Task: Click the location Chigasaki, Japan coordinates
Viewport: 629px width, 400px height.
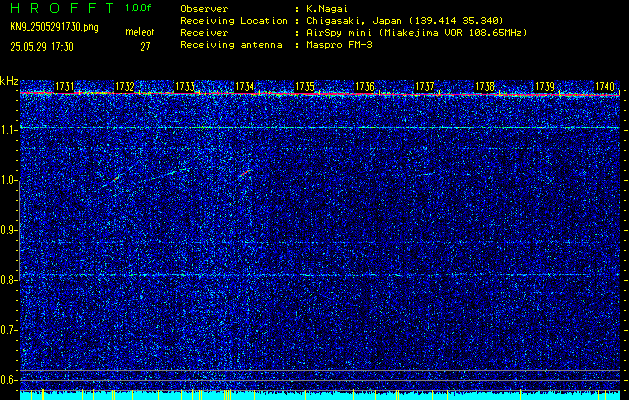Action: pos(405,21)
